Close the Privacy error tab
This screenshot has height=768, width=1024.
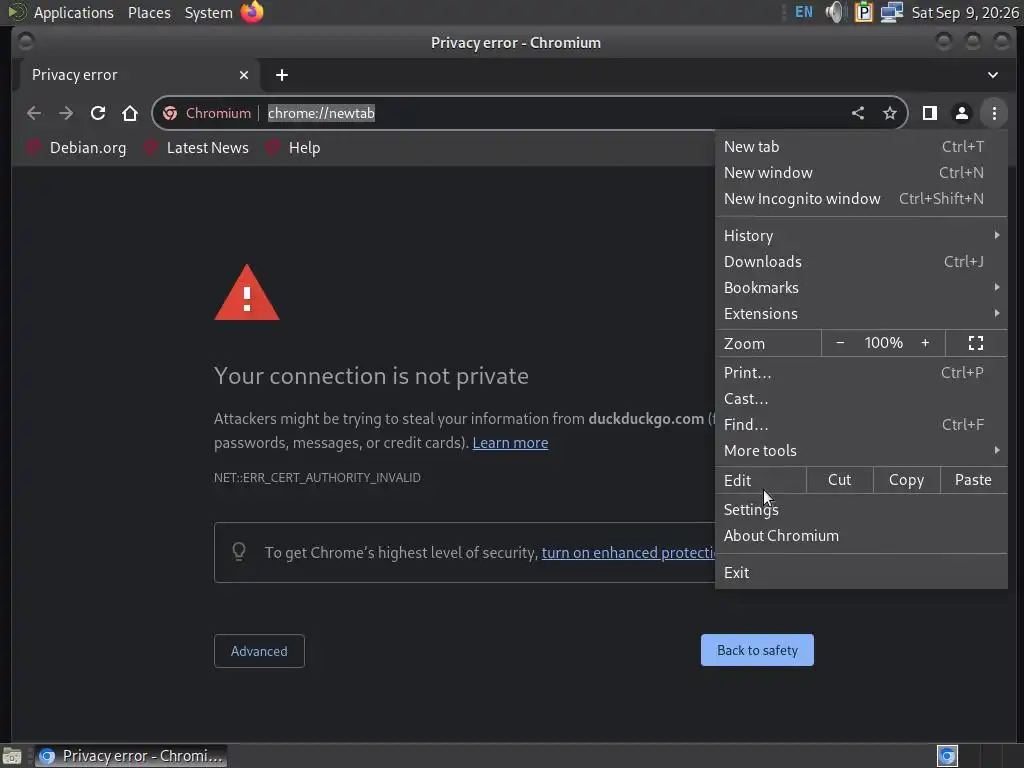pyautogui.click(x=244, y=75)
